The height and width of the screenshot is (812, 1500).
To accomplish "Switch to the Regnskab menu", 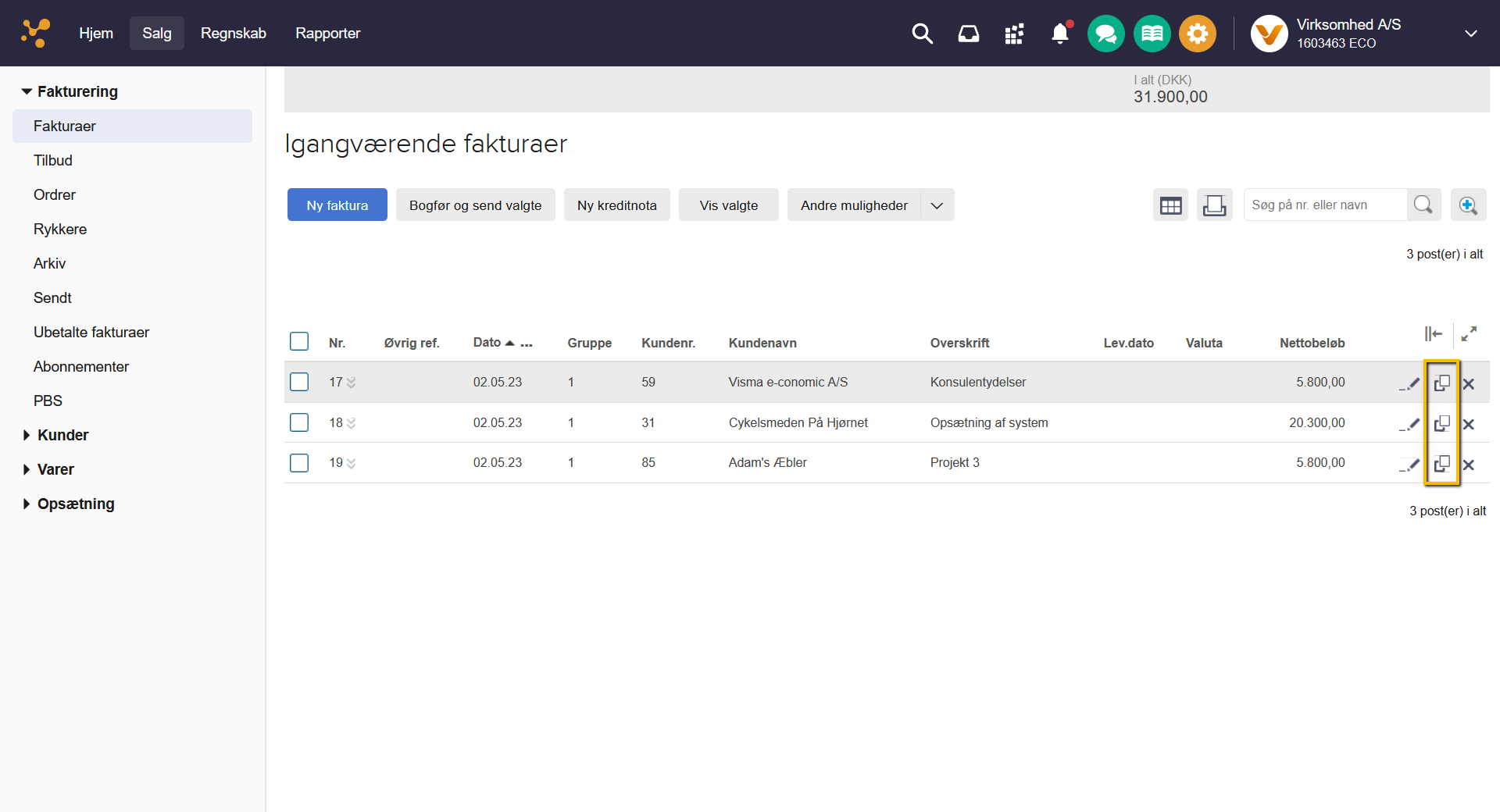I will point(233,33).
